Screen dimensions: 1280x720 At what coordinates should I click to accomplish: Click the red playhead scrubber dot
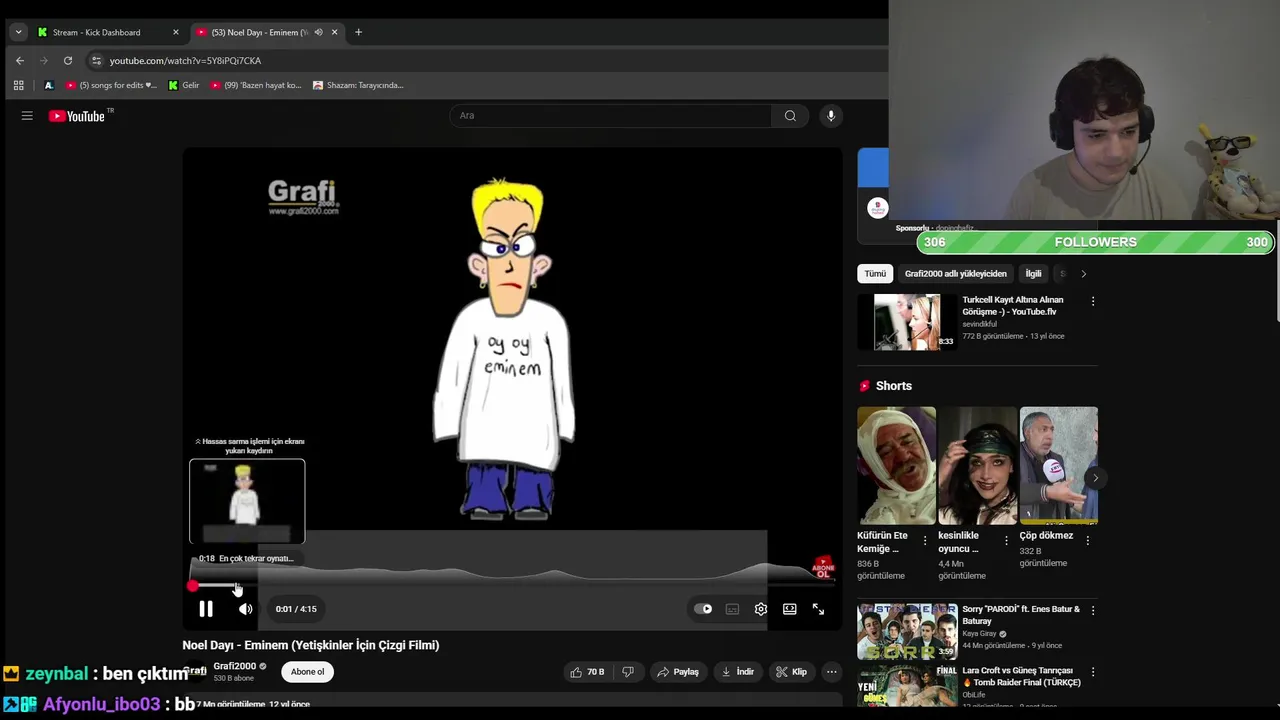[193, 586]
